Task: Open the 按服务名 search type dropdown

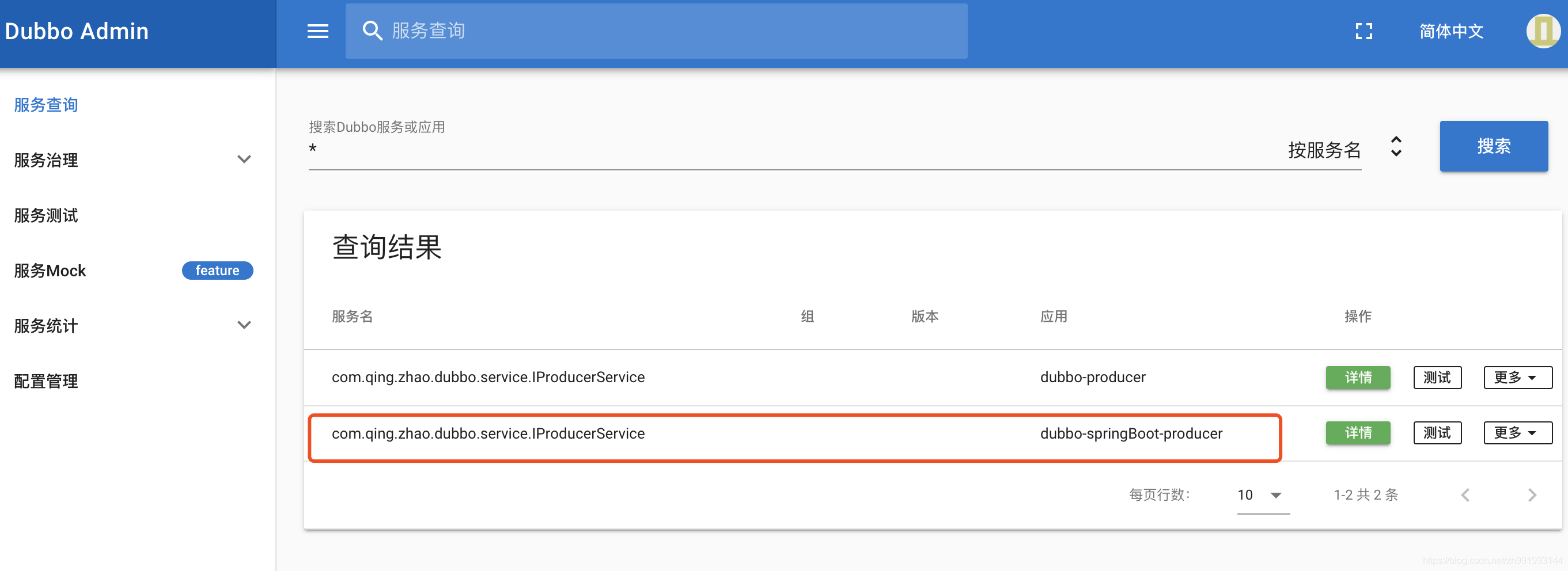Action: click(x=1344, y=149)
